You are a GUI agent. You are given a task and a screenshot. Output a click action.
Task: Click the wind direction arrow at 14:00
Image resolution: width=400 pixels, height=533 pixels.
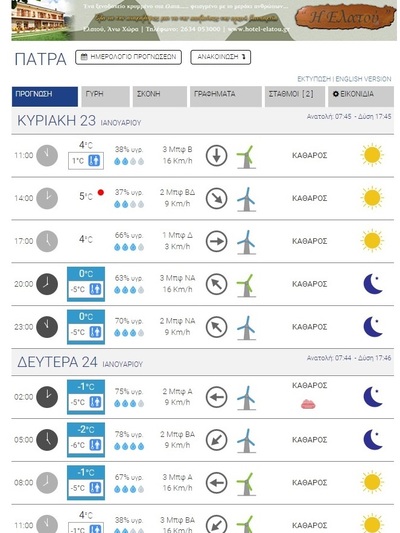216,198
